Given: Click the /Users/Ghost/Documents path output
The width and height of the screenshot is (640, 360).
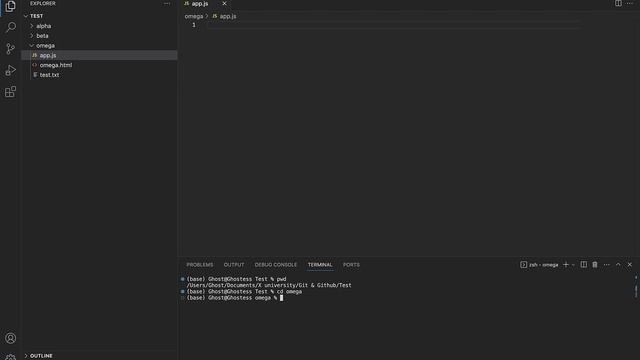Looking at the screenshot, I should click(269, 285).
